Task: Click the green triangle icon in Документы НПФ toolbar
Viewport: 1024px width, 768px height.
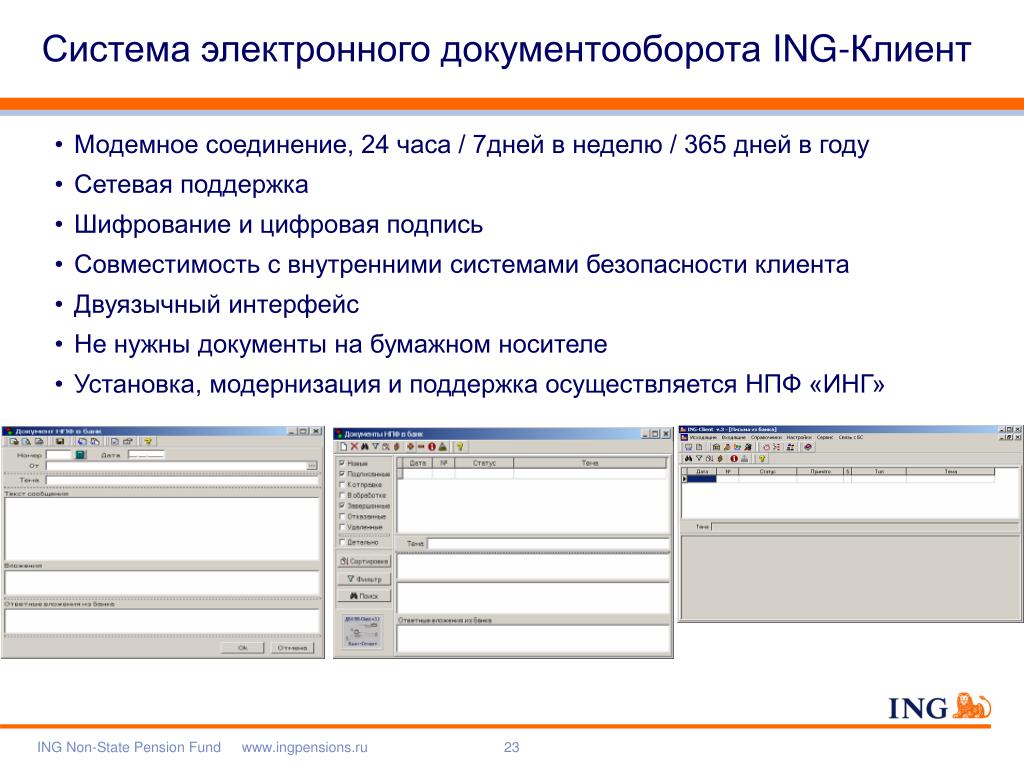Action: [443, 447]
